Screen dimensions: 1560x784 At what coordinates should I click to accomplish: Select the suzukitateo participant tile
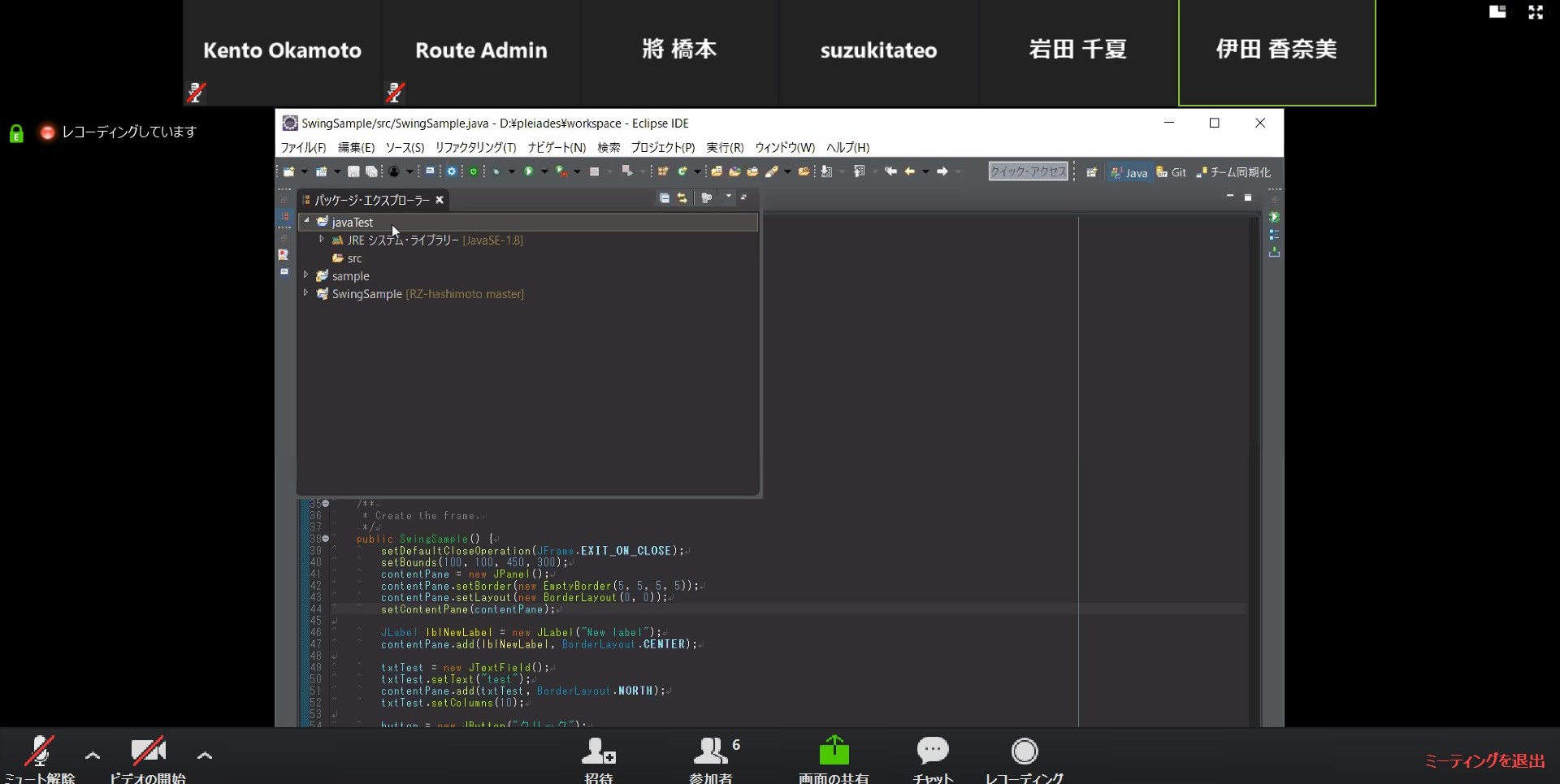(x=878, y=53)
